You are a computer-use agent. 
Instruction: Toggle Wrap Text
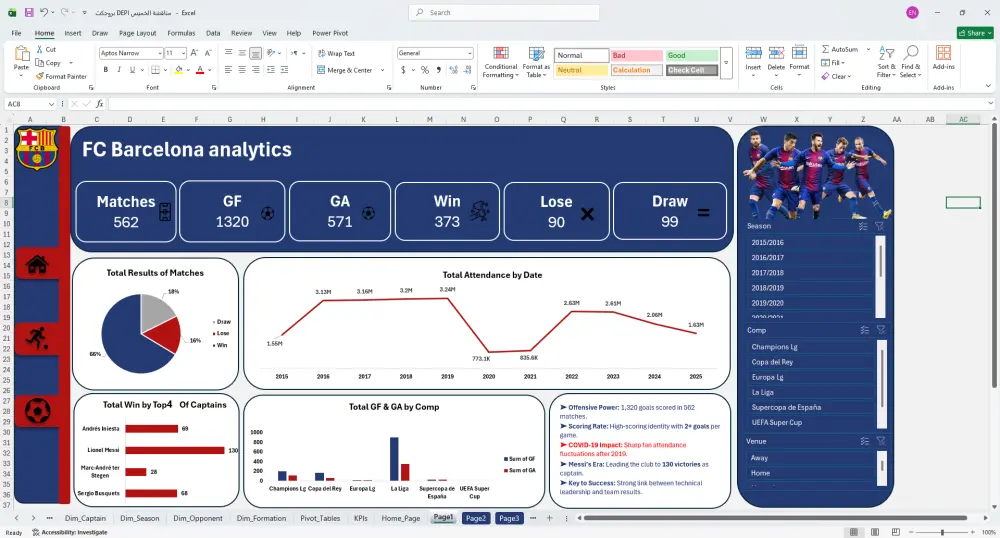click(x=336, y=53)
